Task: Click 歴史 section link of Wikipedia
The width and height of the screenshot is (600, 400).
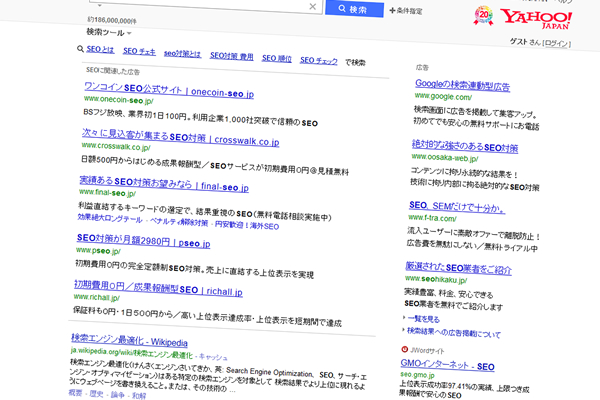Action: [96, 393]
